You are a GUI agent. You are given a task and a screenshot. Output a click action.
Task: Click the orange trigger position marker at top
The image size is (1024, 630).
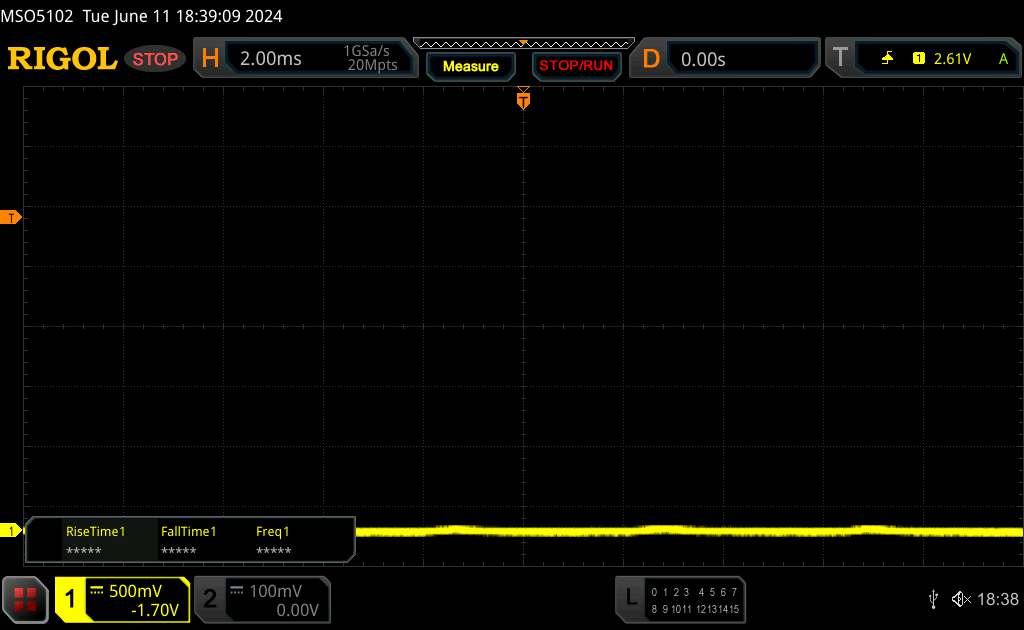point(523,99)
